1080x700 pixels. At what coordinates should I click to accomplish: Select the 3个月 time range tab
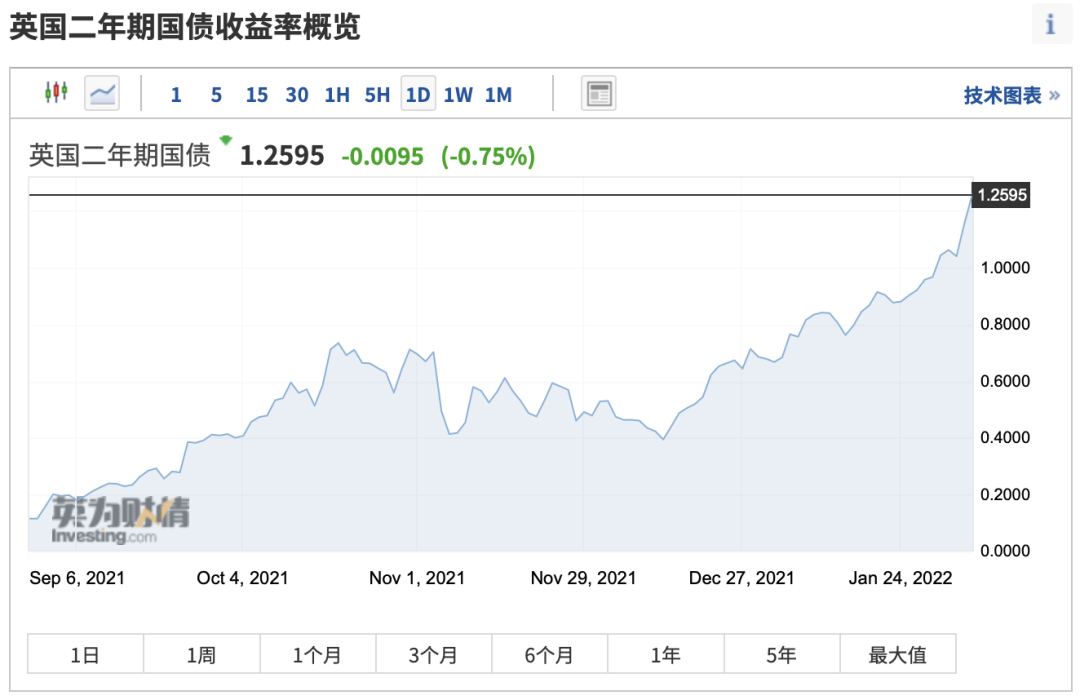pyautogui.click(x=433, y=655)
